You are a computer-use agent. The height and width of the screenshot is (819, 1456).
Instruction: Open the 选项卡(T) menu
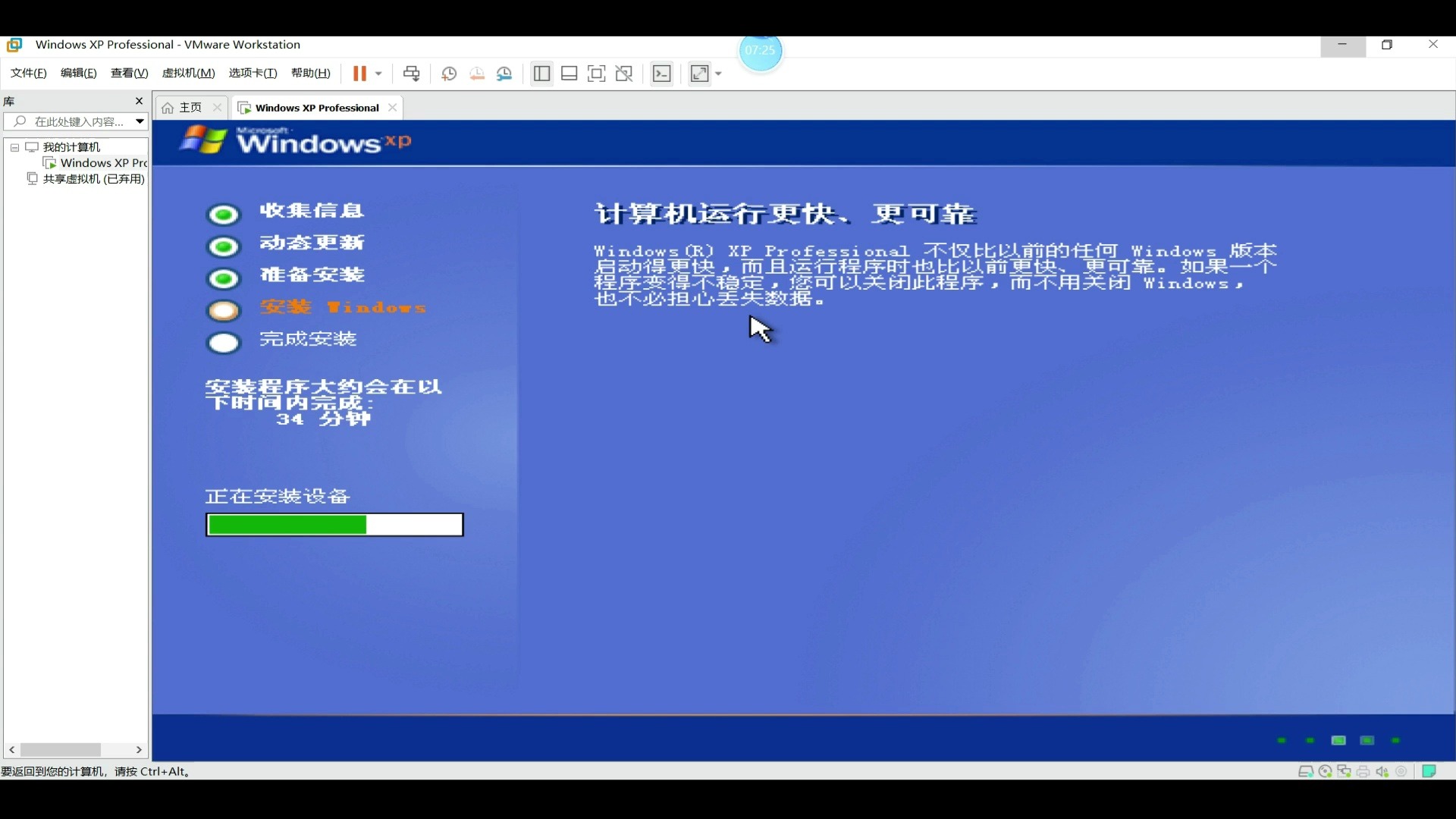253,73
